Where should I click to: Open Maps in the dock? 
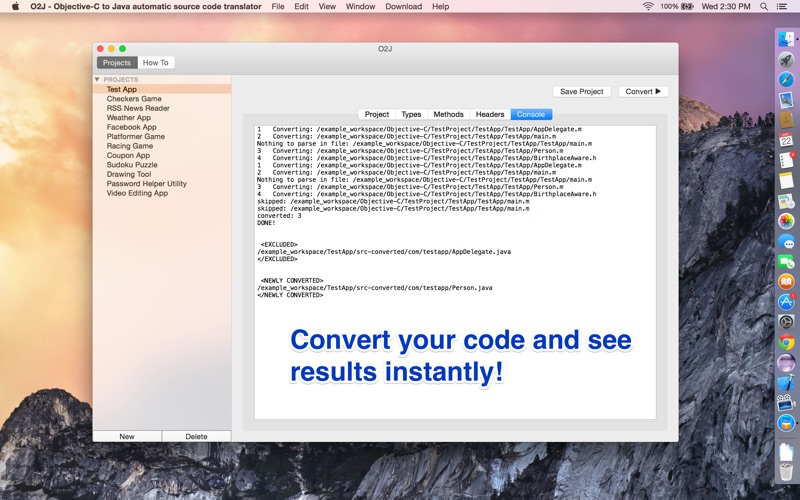786,201
